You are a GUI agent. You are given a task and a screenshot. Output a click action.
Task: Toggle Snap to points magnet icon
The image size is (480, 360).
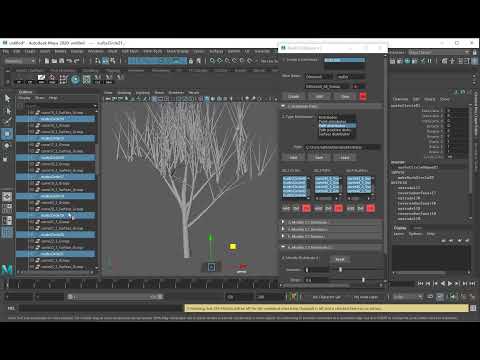pyautogui.click(x=227, y=61)
